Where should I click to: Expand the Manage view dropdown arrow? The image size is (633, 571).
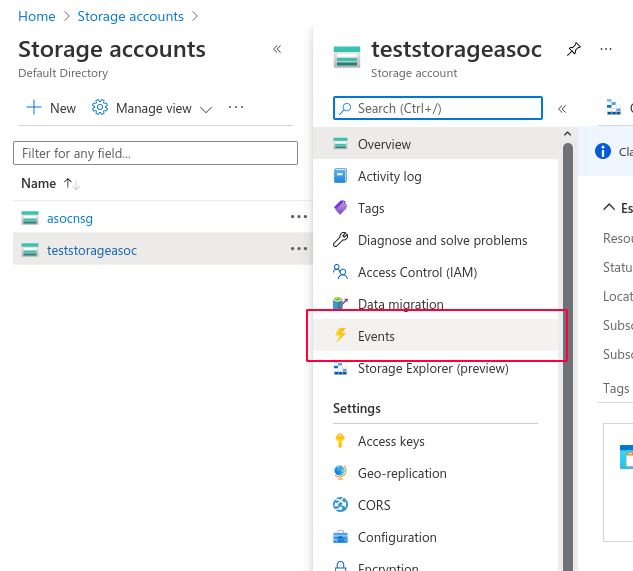pyautogui.click(x=206, y=109)
